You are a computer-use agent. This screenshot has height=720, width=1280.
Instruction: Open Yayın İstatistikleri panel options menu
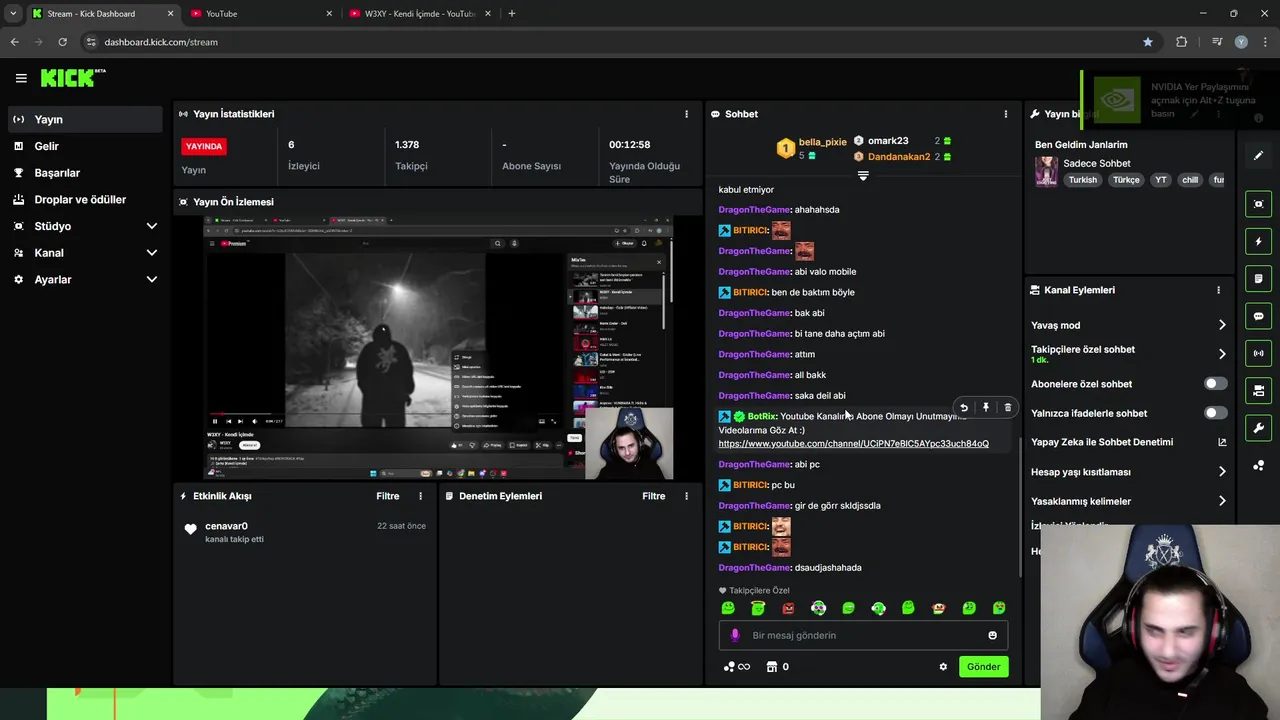point(686,114)
